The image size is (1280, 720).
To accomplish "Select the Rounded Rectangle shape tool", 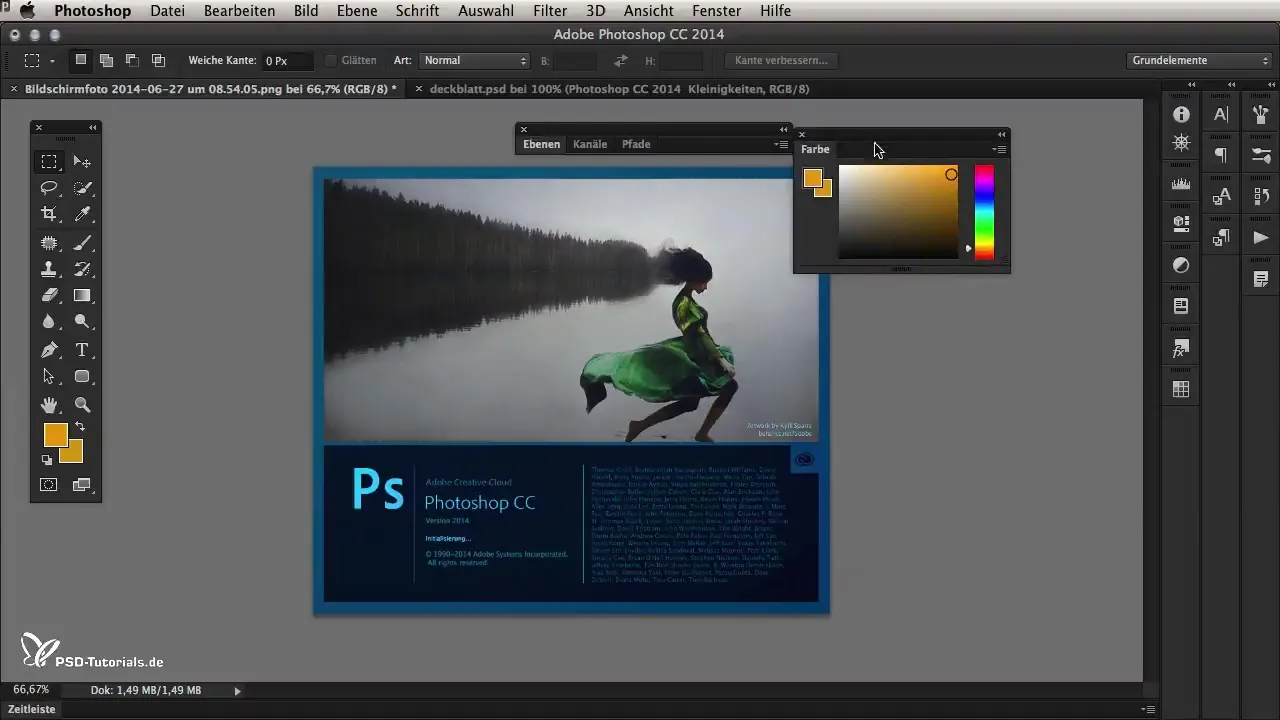I will (83, 377).
